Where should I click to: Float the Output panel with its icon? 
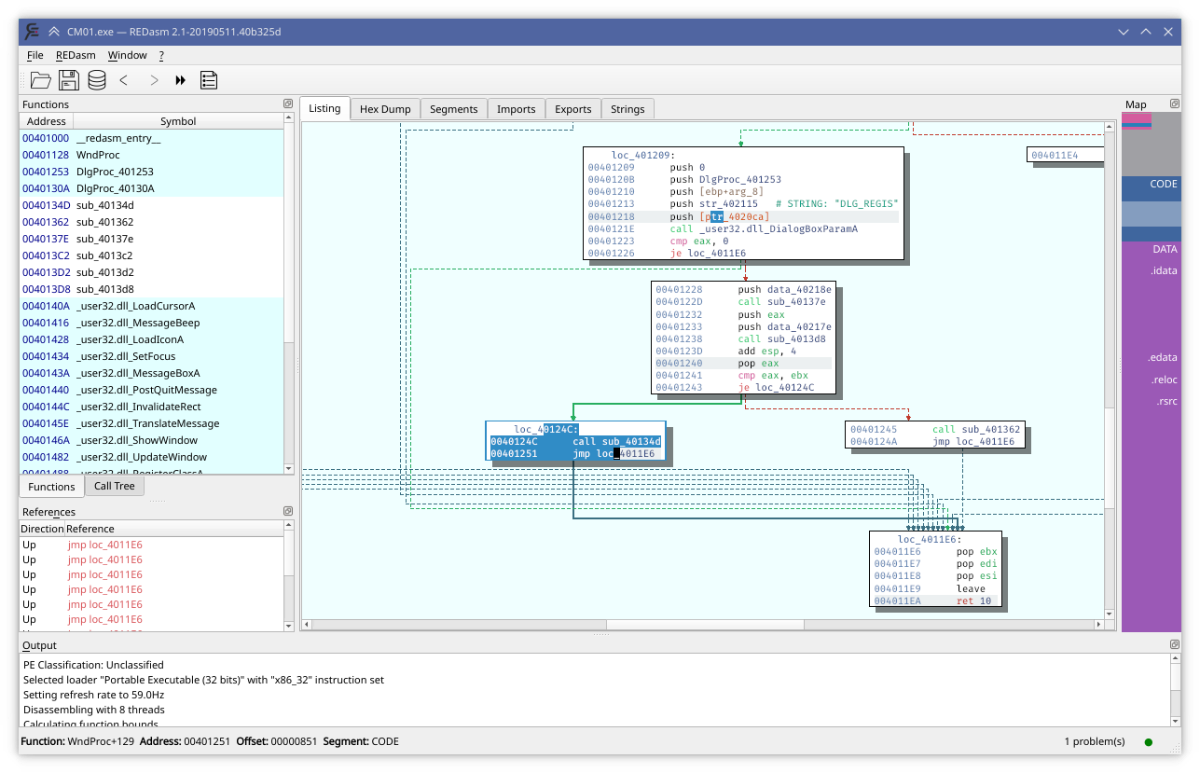pyautogui.click(x=1175, y=645)
